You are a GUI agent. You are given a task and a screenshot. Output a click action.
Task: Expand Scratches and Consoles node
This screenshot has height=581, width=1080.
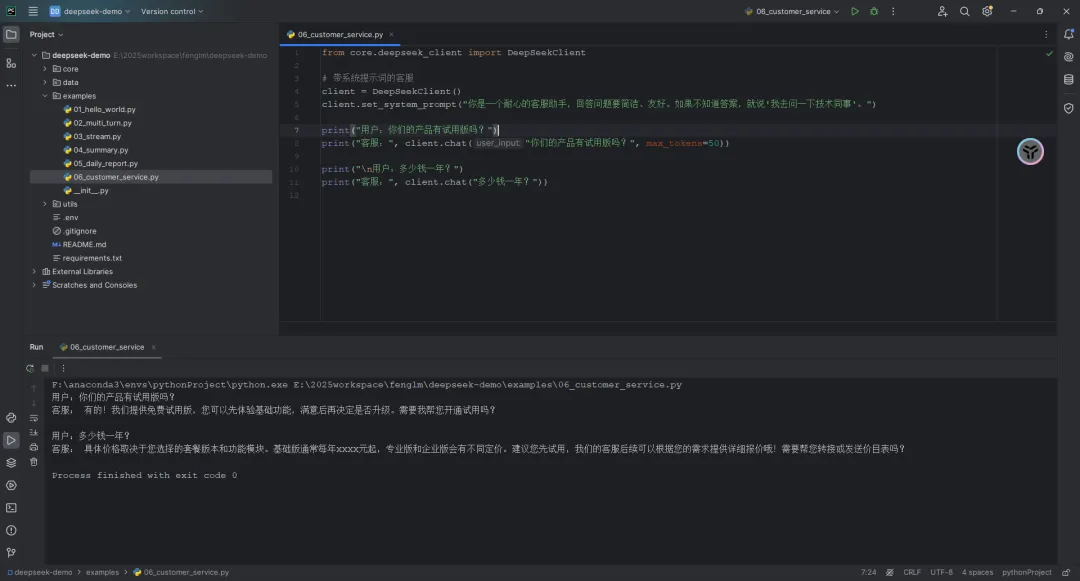pyautogui.click(x=34, y=285)
